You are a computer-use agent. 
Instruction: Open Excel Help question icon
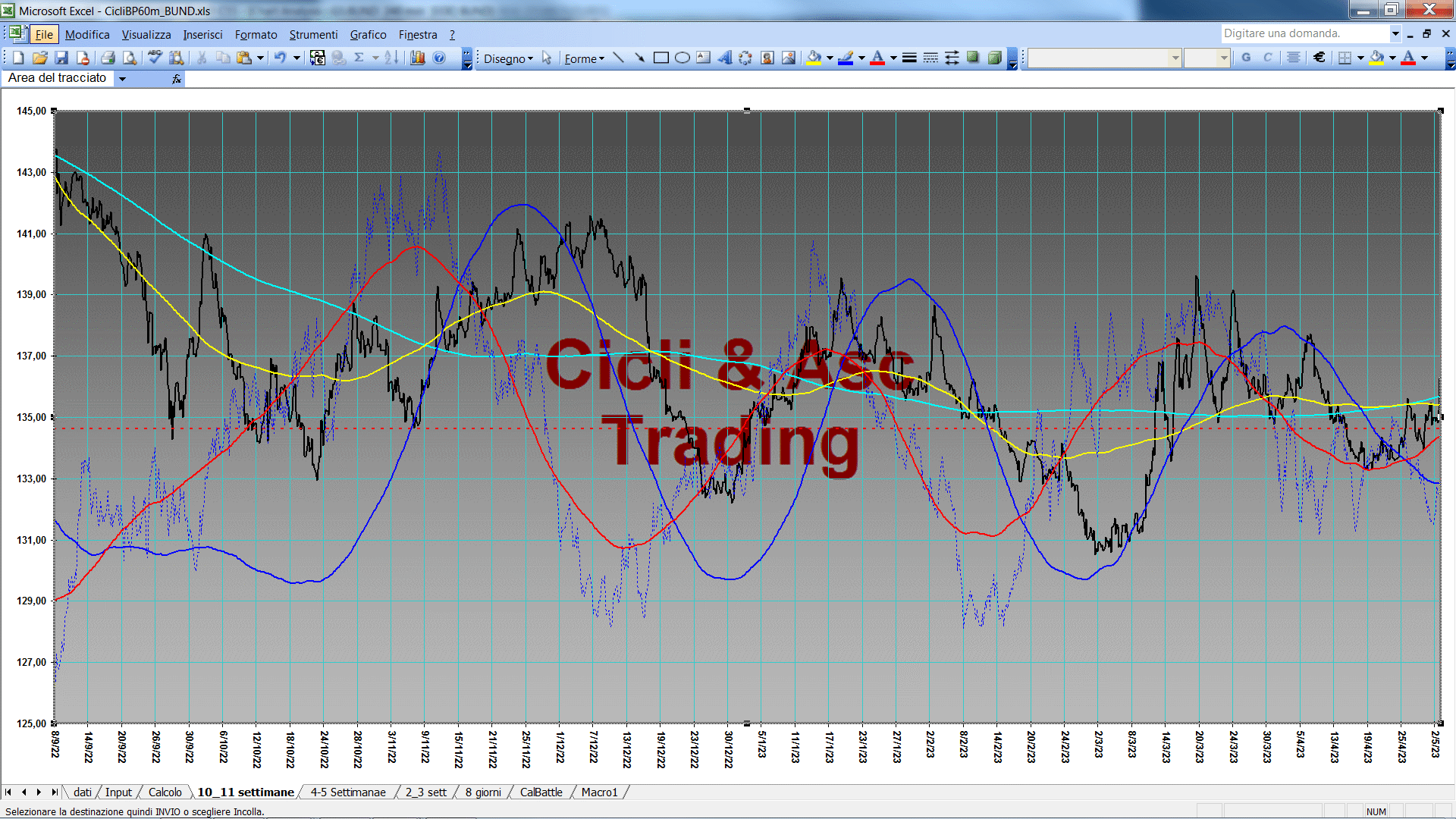[439, 58]
